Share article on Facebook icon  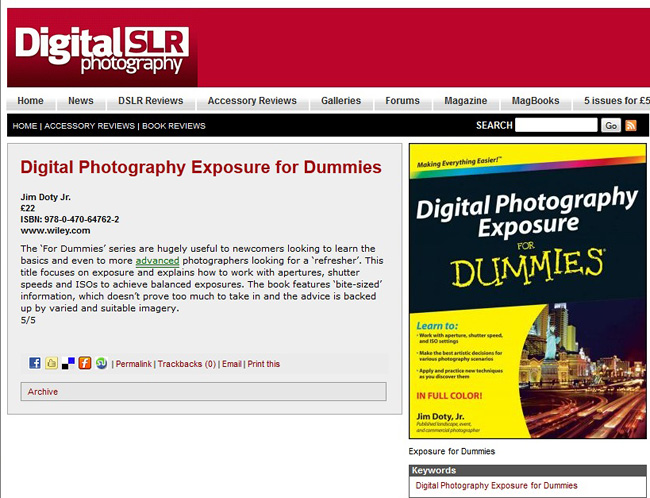(35, 363)
